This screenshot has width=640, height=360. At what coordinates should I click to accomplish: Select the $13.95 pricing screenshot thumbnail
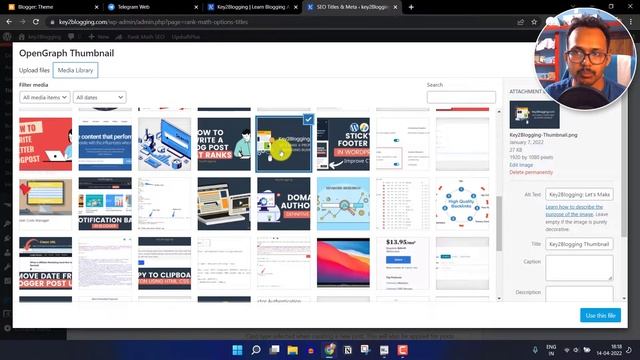403,263
